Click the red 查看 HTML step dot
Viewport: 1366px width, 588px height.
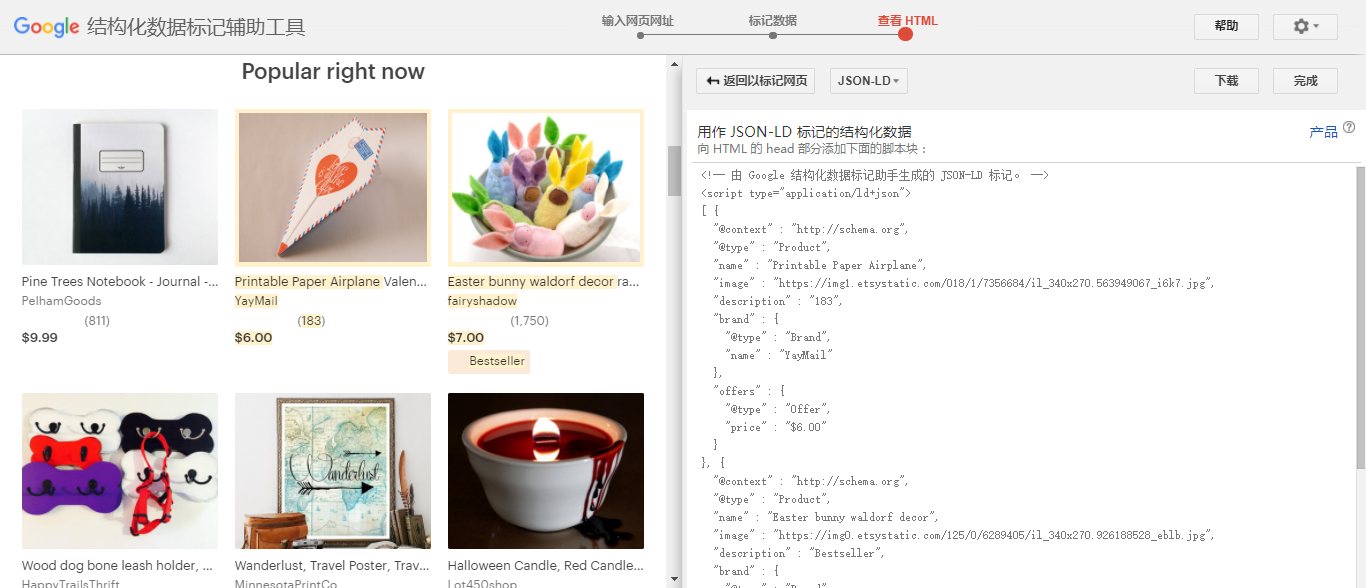click(905, 35)
